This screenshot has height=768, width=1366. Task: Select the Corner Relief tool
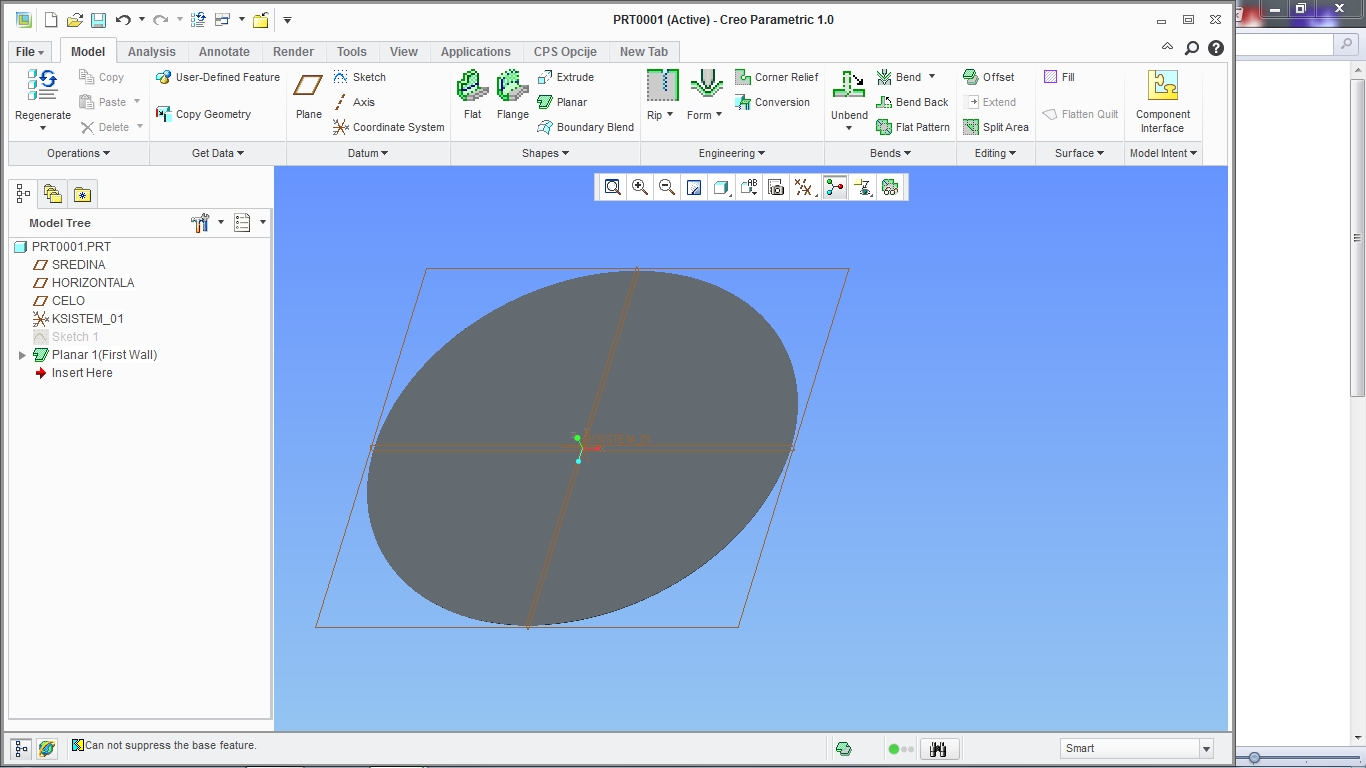tap(777, 77)
